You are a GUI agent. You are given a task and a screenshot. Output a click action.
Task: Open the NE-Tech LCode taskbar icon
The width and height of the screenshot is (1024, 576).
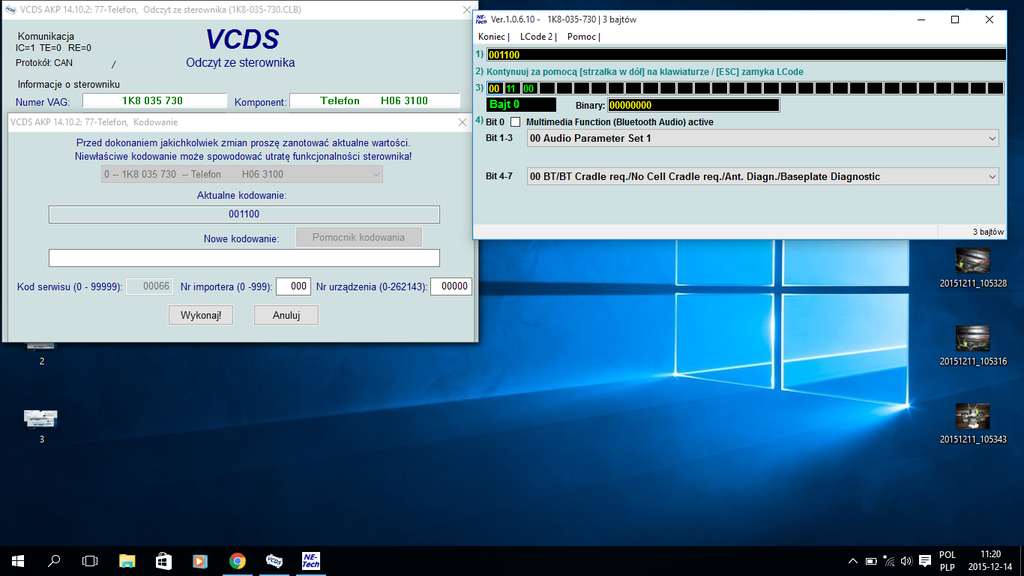coord(311,561)
